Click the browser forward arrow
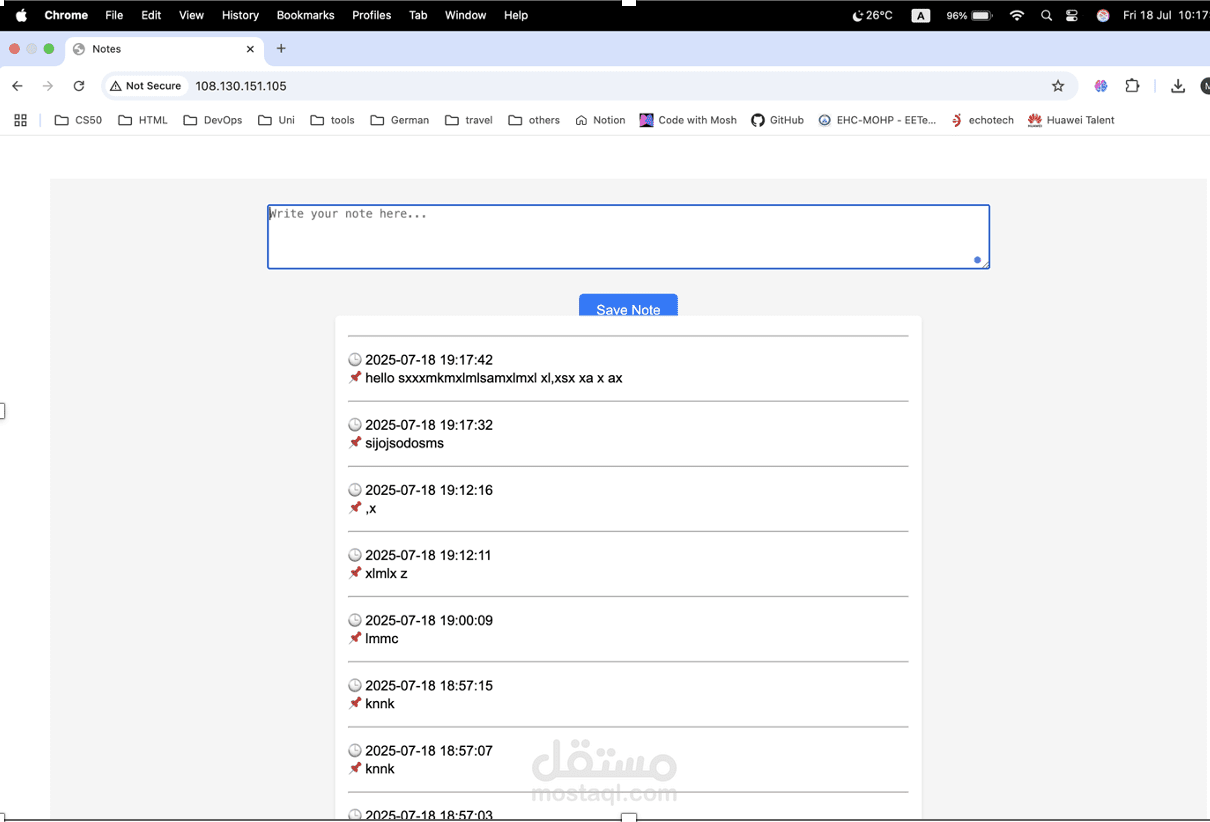This screenshot has width=1210, height=822. [x=48, y=86]
